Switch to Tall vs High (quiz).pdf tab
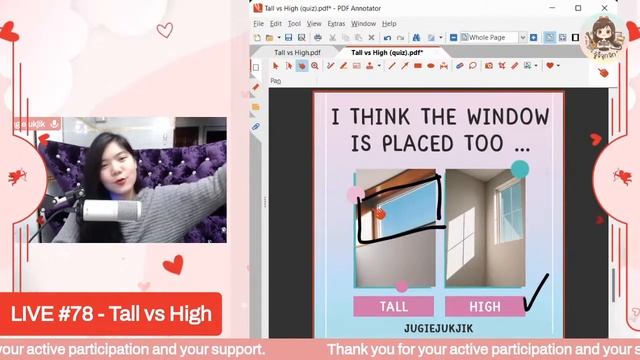 click(387, 53)
